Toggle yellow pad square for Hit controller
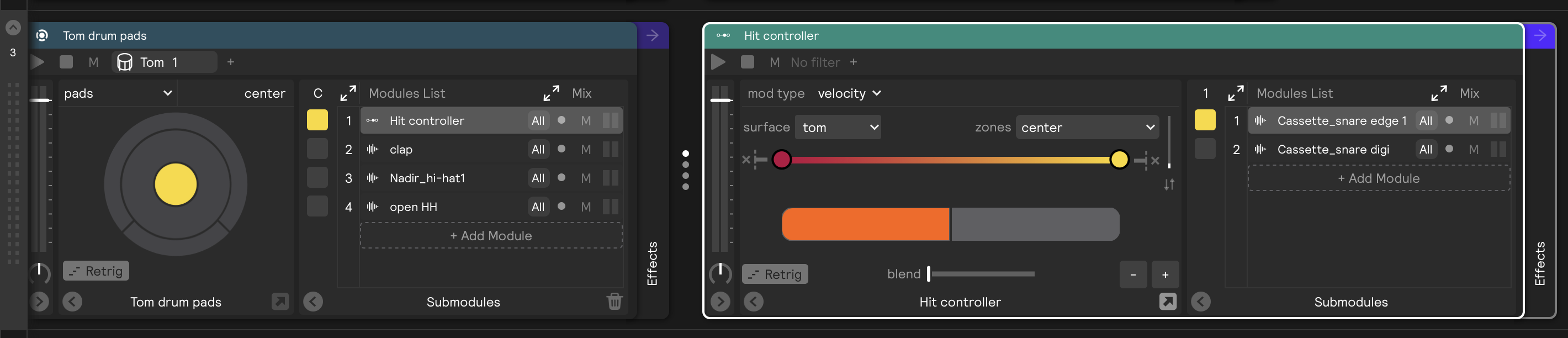The image size is (1568, 338). pyautogui.click(x=317, y=120)
